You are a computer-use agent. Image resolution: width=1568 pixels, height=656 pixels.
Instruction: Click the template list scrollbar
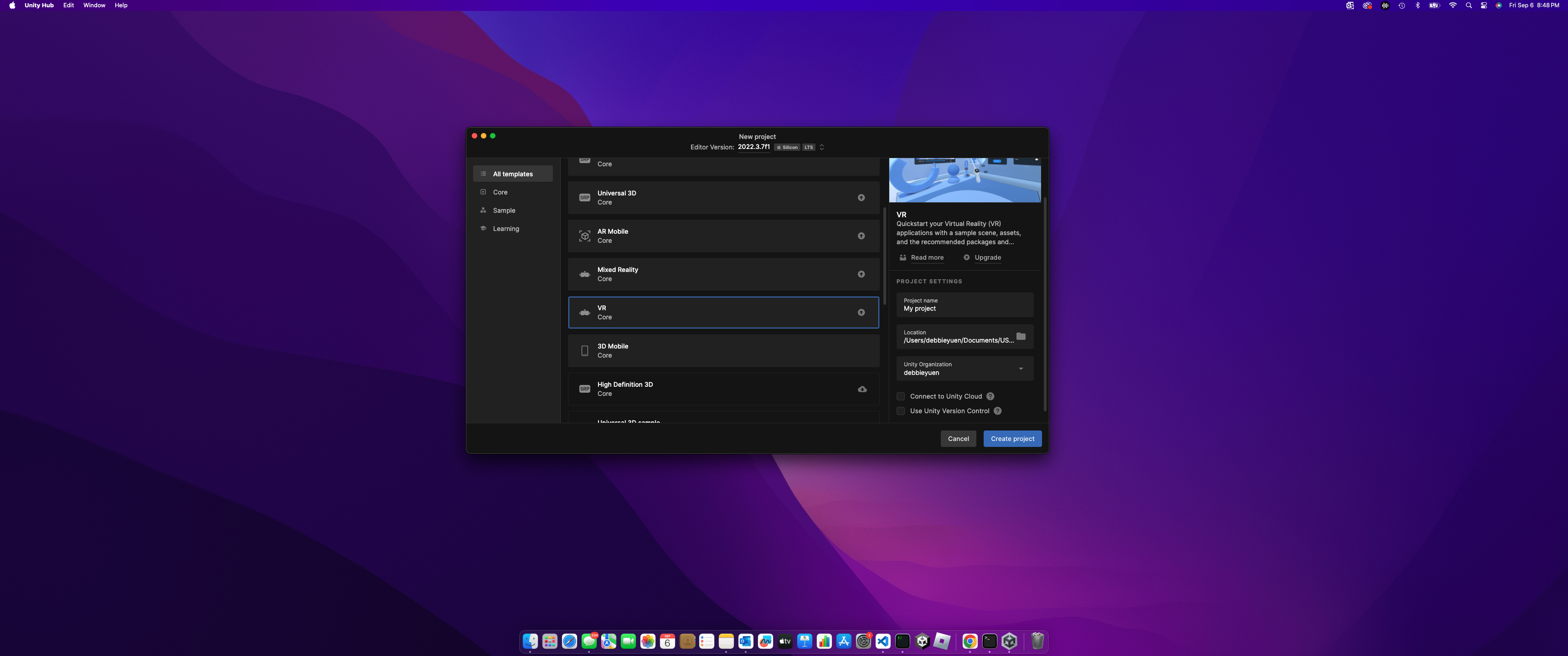[884, 256]
